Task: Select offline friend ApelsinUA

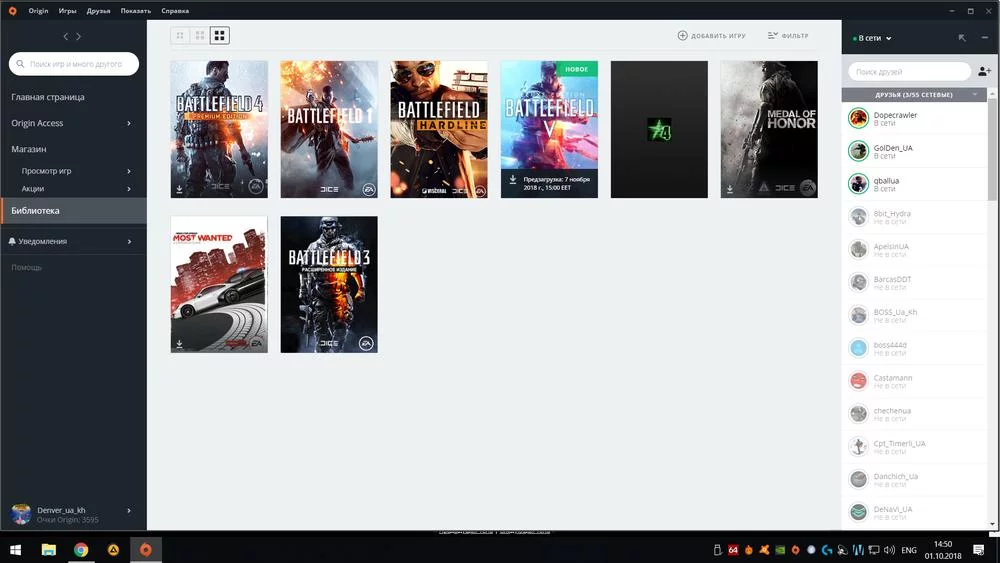Action: (x=914, y=250)
